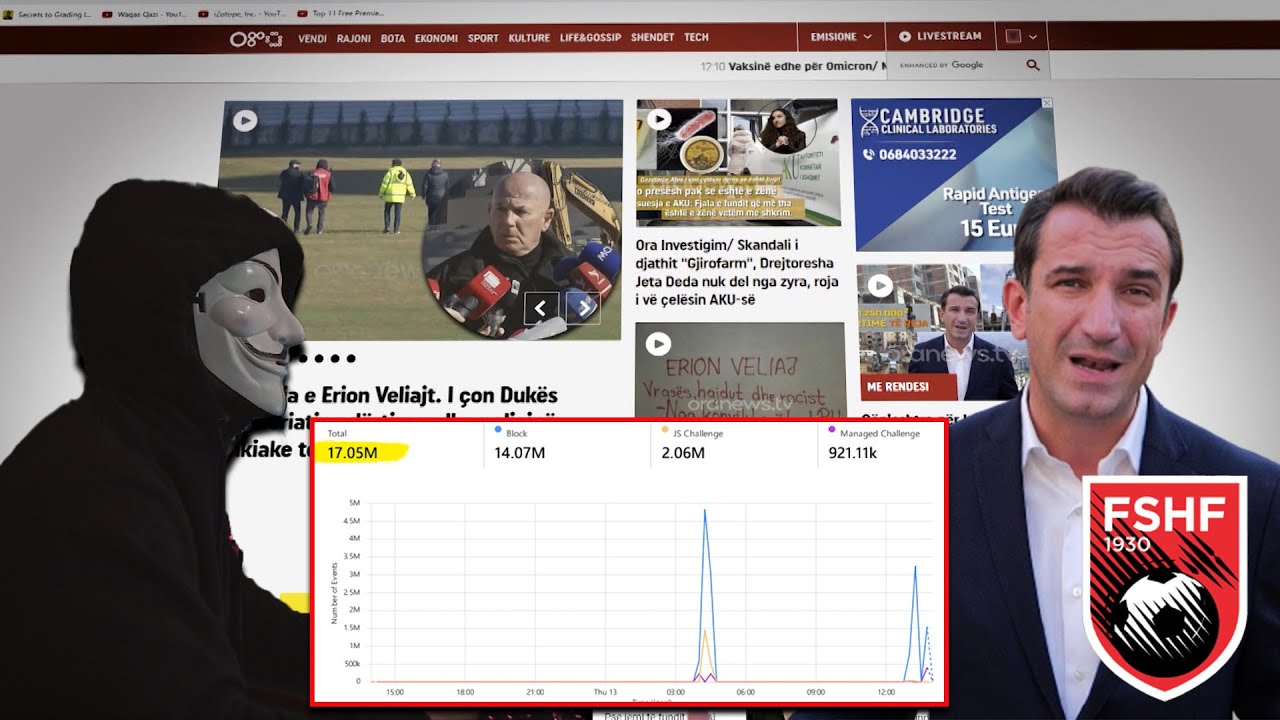Click the play icon beside LIVESTREAM
Screen dimensions: 1280x720
(905, 37)
